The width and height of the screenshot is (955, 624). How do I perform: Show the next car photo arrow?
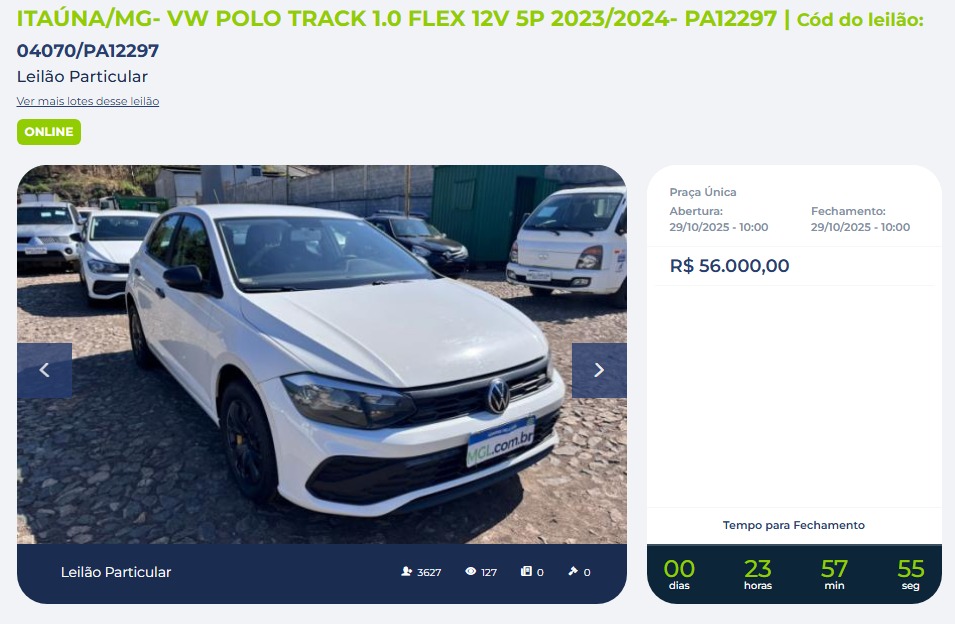pyautogui.click(x=599, y=370)
